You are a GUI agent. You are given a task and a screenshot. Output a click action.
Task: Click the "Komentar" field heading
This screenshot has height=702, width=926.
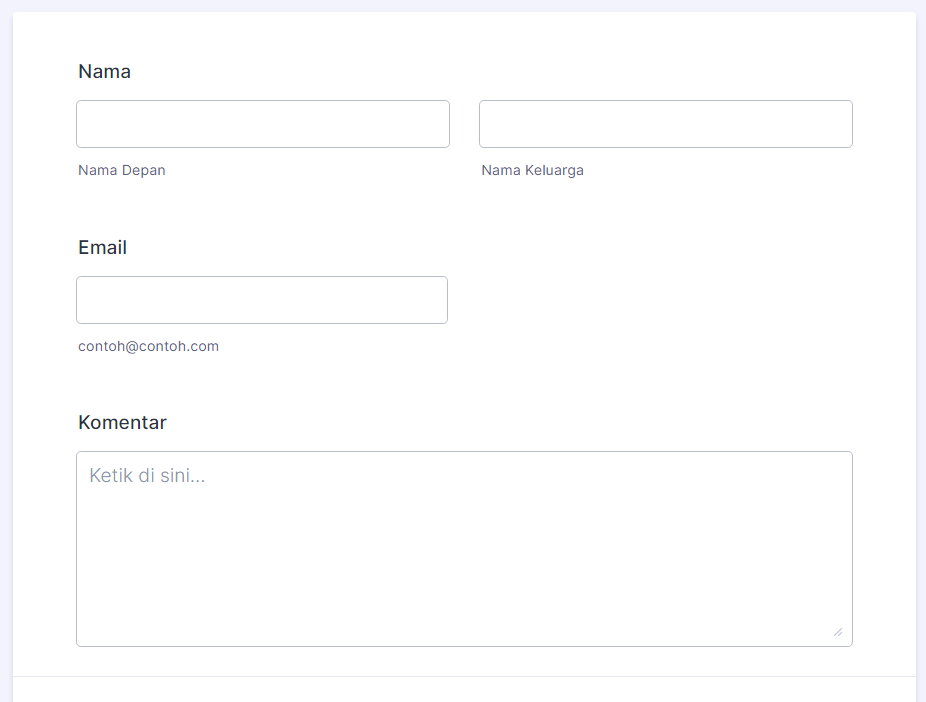tap(122, 423)
